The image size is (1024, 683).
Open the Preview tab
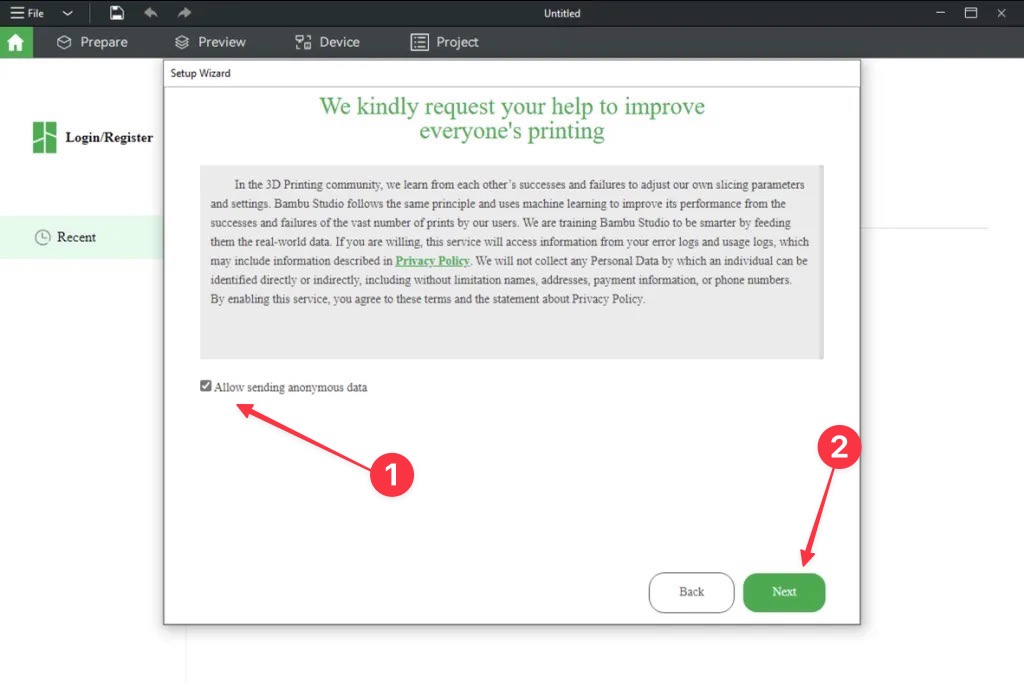click(x=210, y=42)
